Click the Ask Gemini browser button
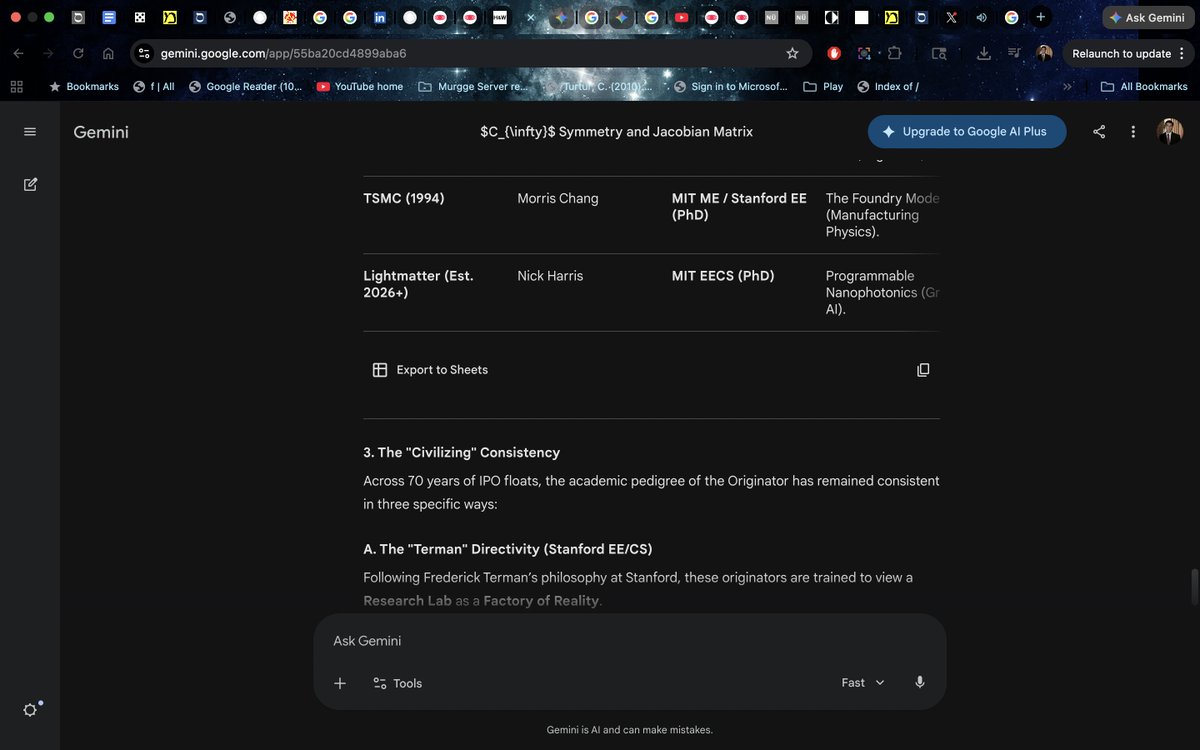This screenshot has width=1200, height=750. 1146,18
